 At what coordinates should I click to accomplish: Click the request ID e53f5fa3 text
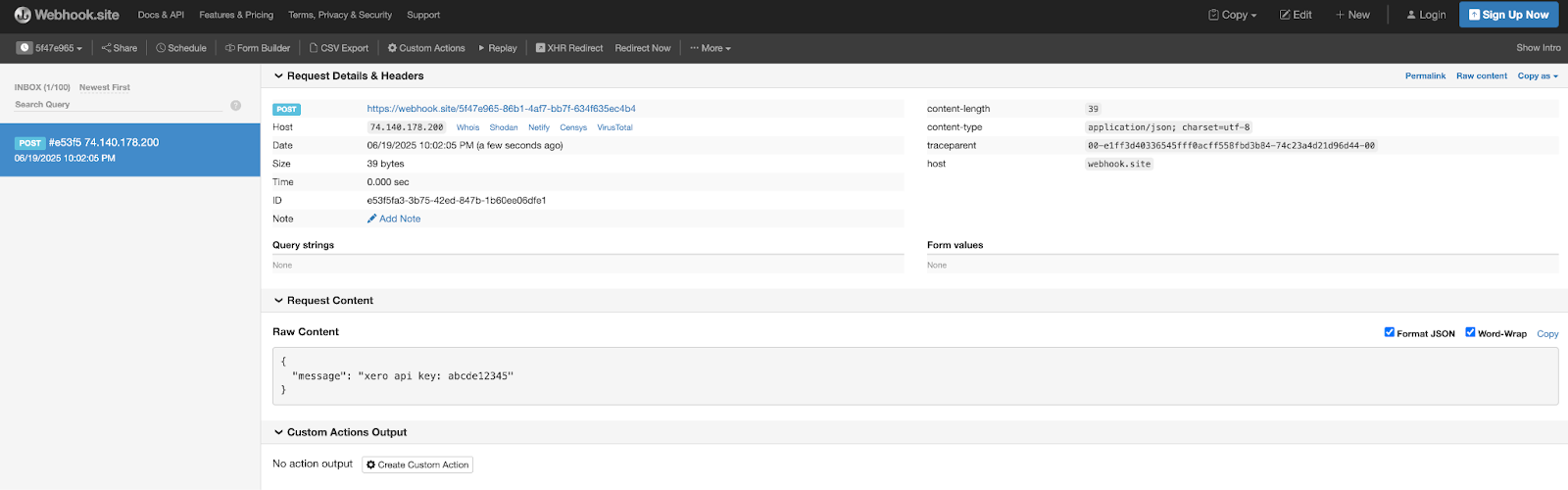457,200
